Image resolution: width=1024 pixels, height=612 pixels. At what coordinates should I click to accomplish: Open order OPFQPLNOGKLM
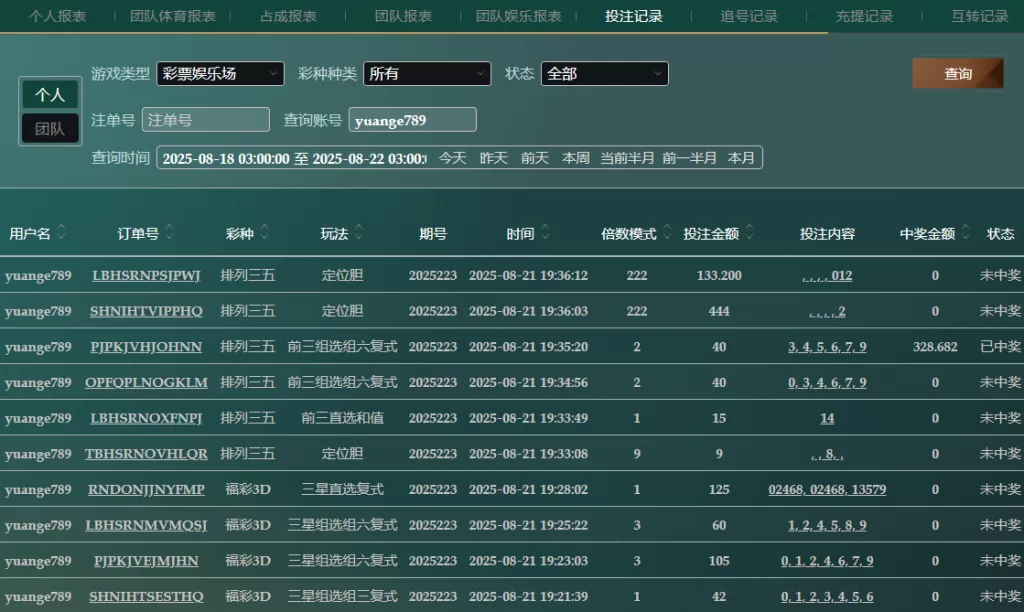click(x=146, y=383)
